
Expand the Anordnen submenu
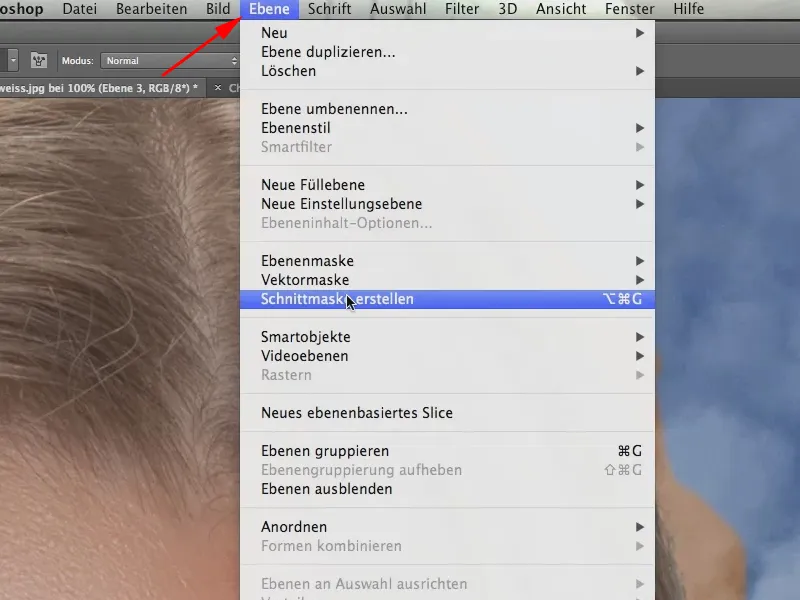(x=447, y=527)
